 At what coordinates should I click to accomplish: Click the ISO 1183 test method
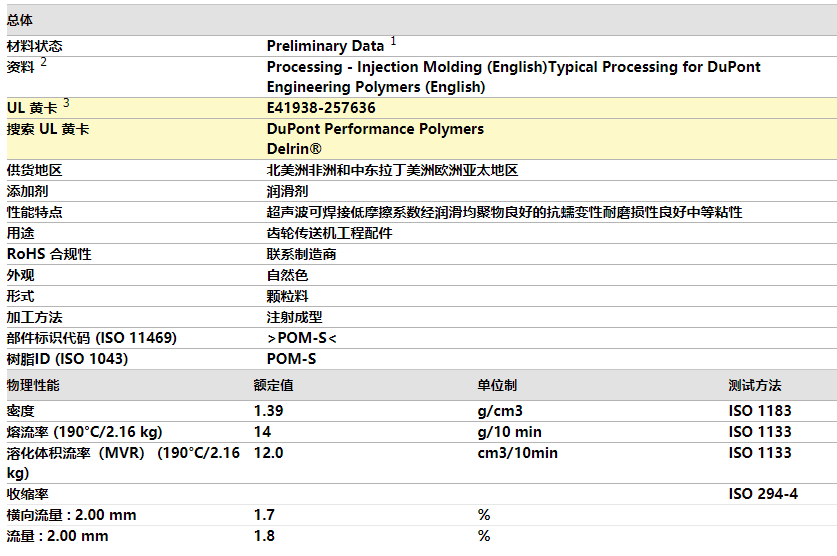[x=759, y=411]
